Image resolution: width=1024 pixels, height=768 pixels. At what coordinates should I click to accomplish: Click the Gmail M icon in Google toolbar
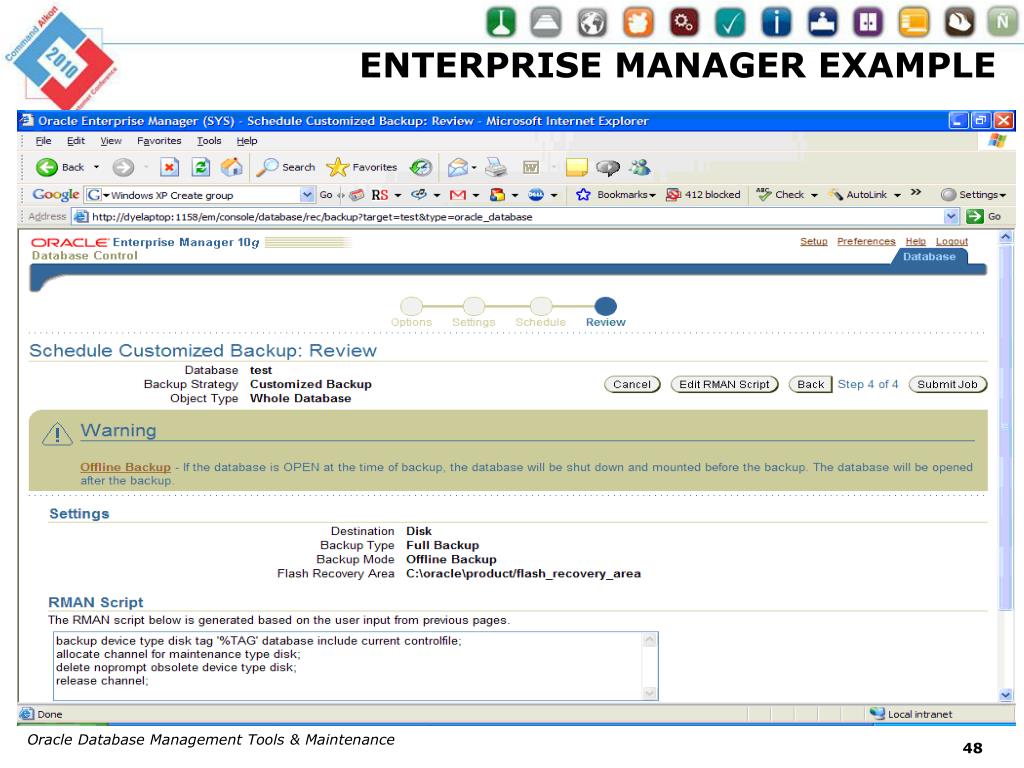[458, 195]
